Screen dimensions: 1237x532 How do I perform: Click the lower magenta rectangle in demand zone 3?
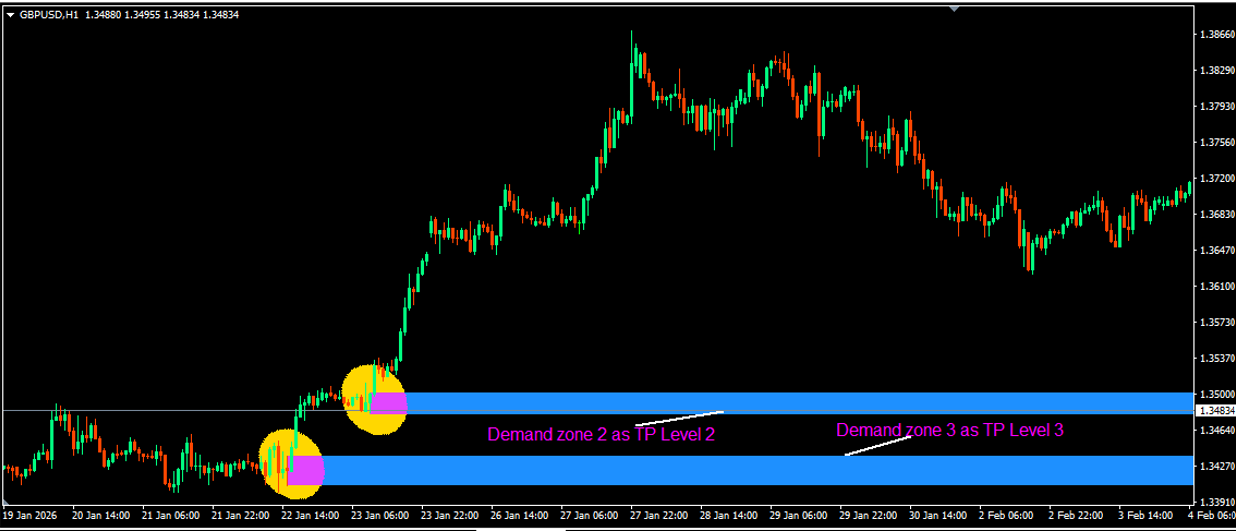306,470
